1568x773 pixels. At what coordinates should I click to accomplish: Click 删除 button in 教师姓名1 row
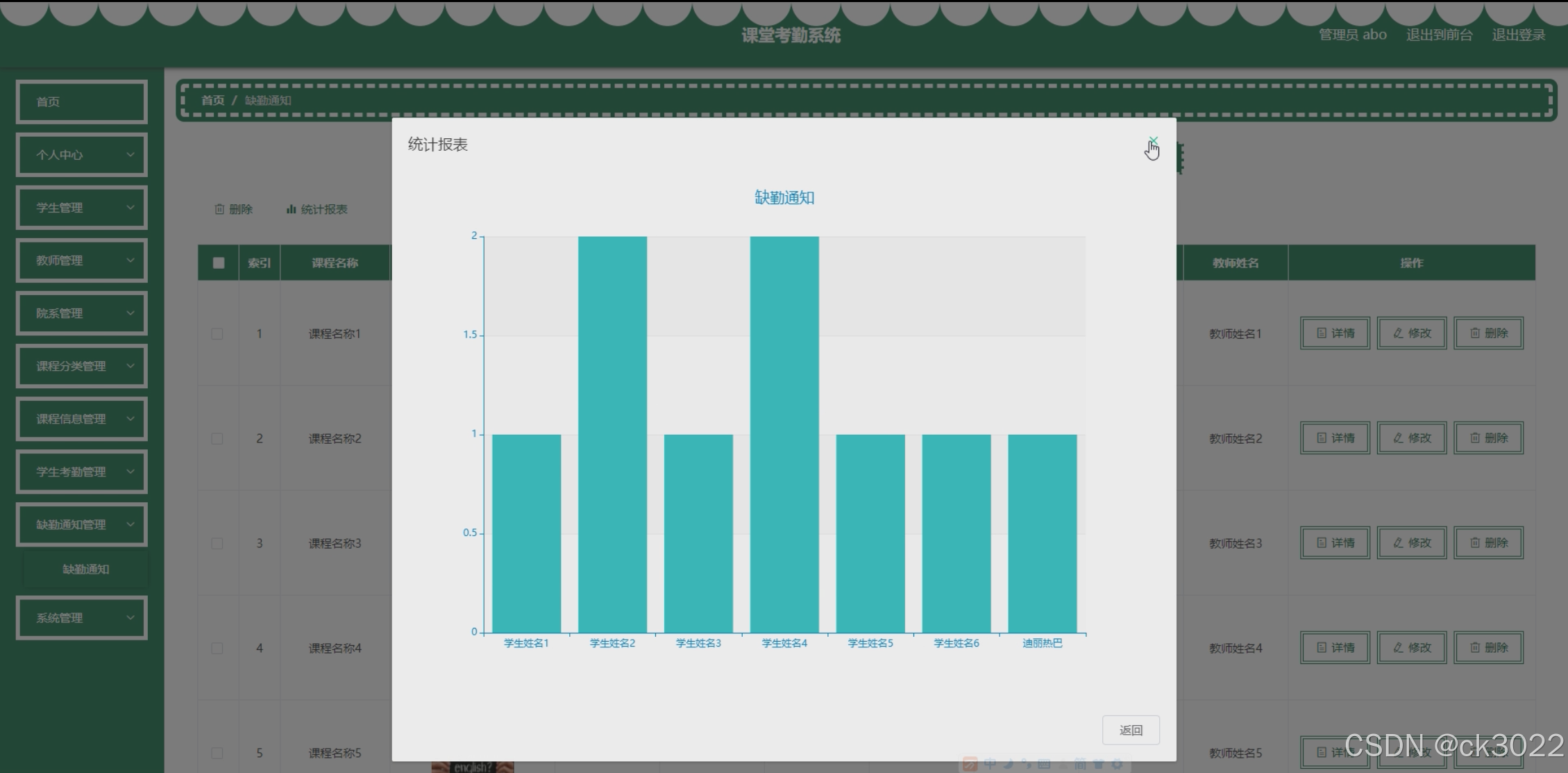point(1488,333)
